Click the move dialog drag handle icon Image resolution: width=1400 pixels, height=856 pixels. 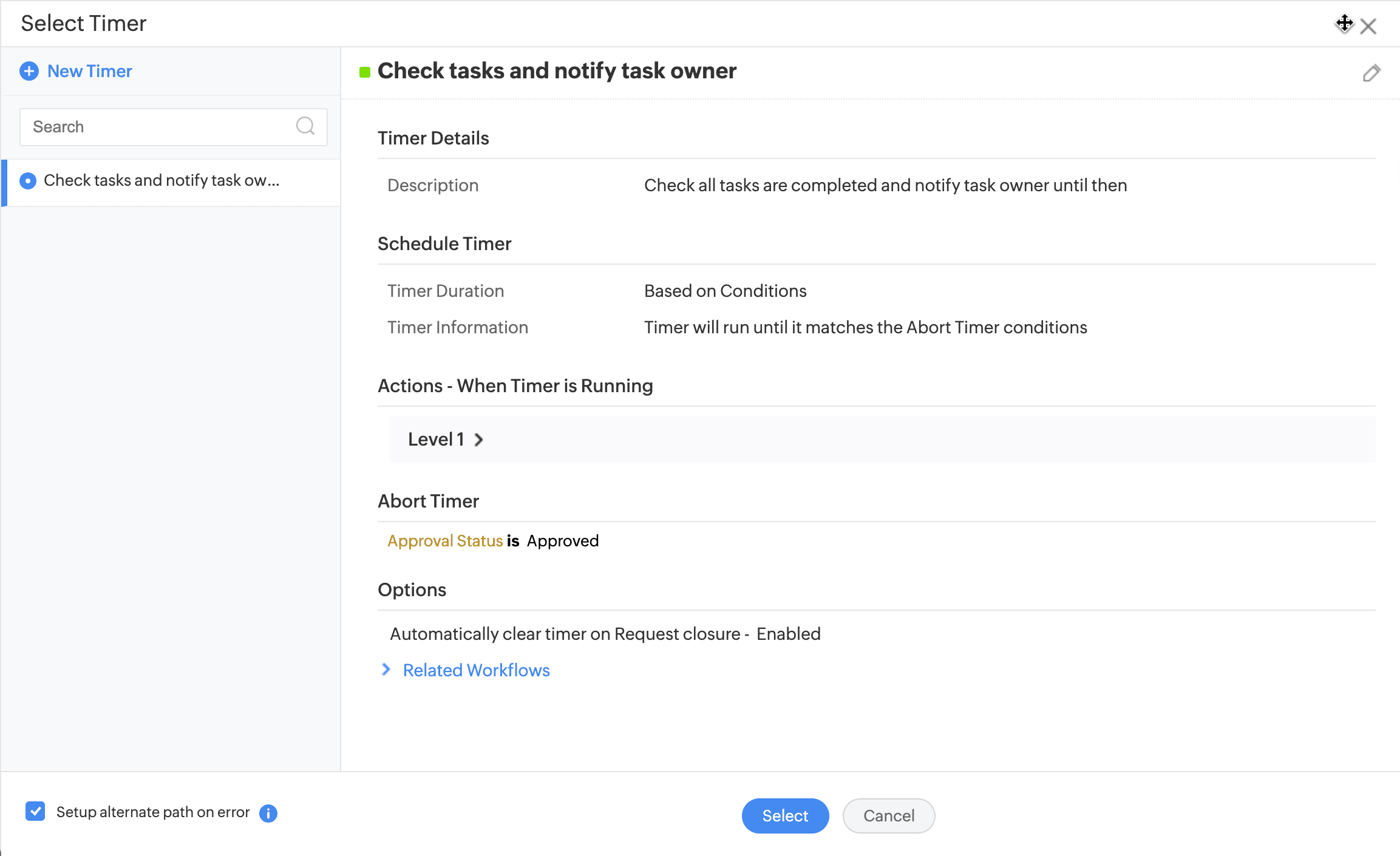pyautogui.click(x=1344, y=24)
